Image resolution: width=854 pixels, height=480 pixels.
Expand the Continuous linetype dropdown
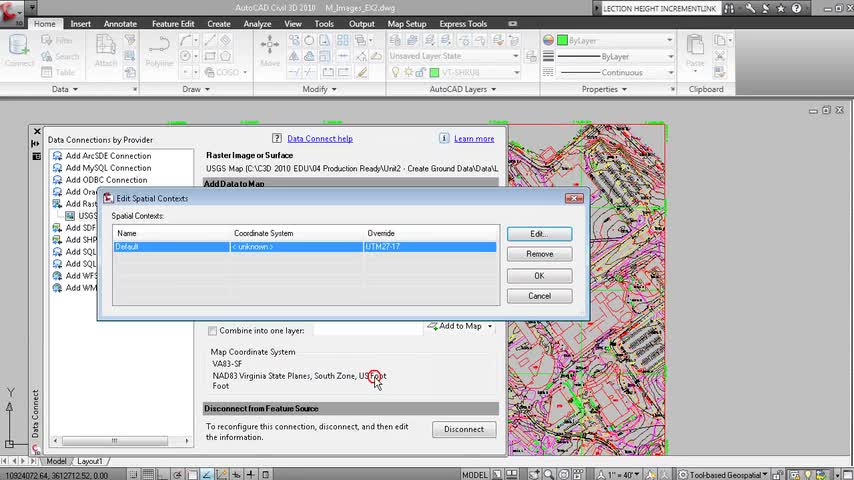(x=669, y=72)
